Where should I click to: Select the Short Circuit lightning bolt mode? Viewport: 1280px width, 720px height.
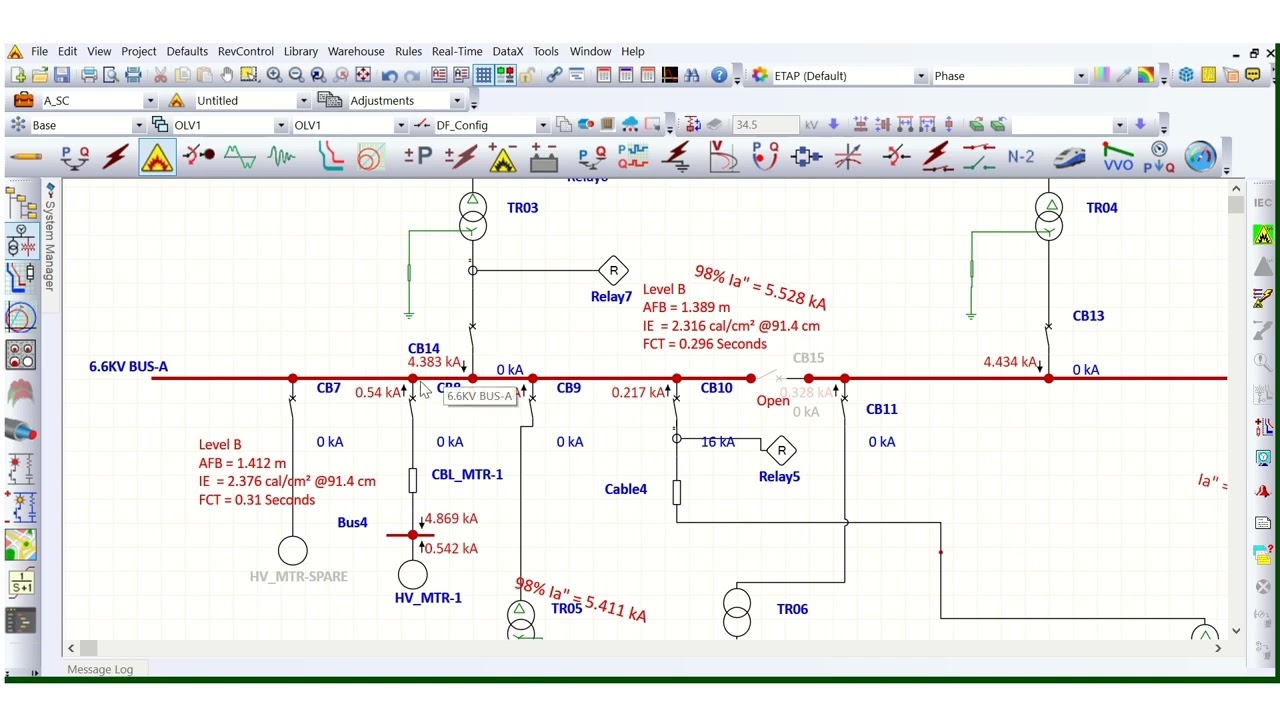116,157
